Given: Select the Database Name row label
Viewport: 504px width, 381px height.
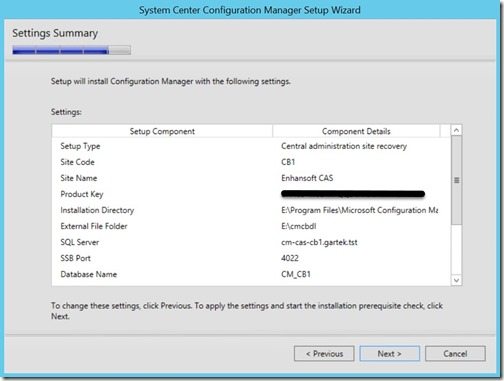Looking at the screenshot, I should coord(88,274).
